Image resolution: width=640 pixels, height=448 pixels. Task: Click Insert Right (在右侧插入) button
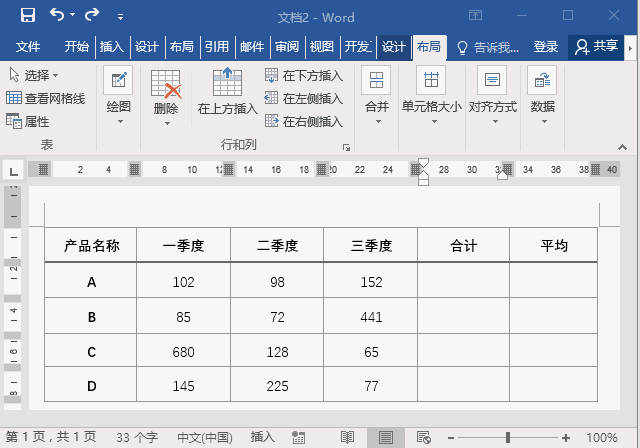coord(304,122)
